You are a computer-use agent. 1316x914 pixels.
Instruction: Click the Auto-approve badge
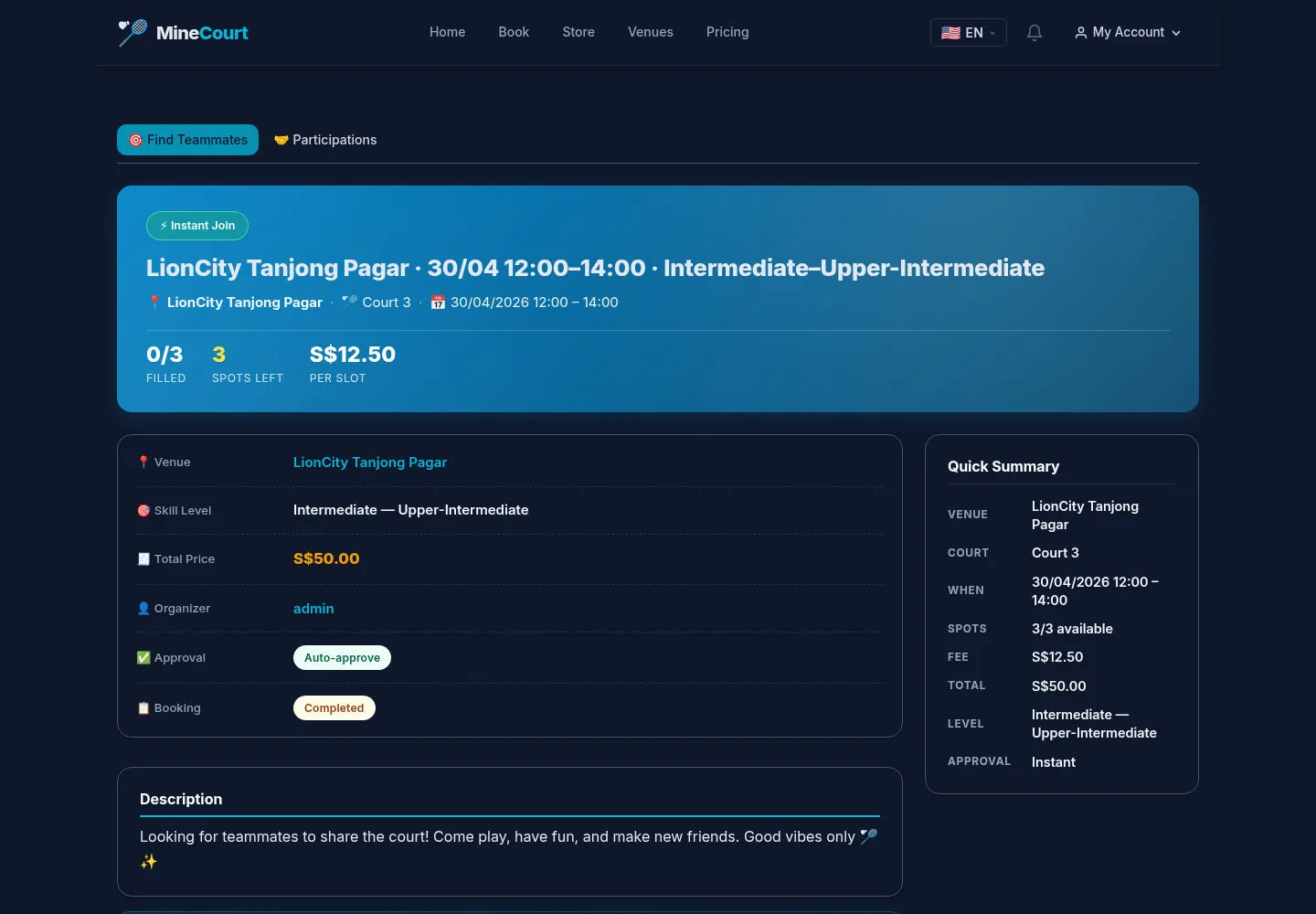pyautogui.click(x=342, y=658)
